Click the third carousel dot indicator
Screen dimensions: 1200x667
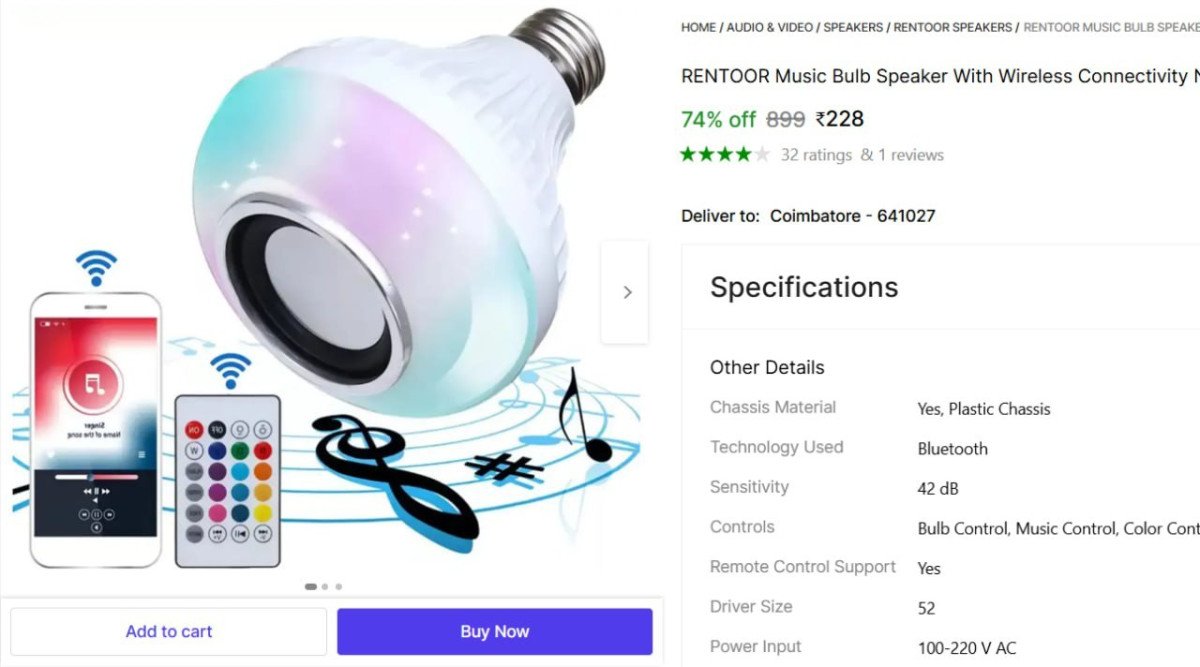coord(338,587)
